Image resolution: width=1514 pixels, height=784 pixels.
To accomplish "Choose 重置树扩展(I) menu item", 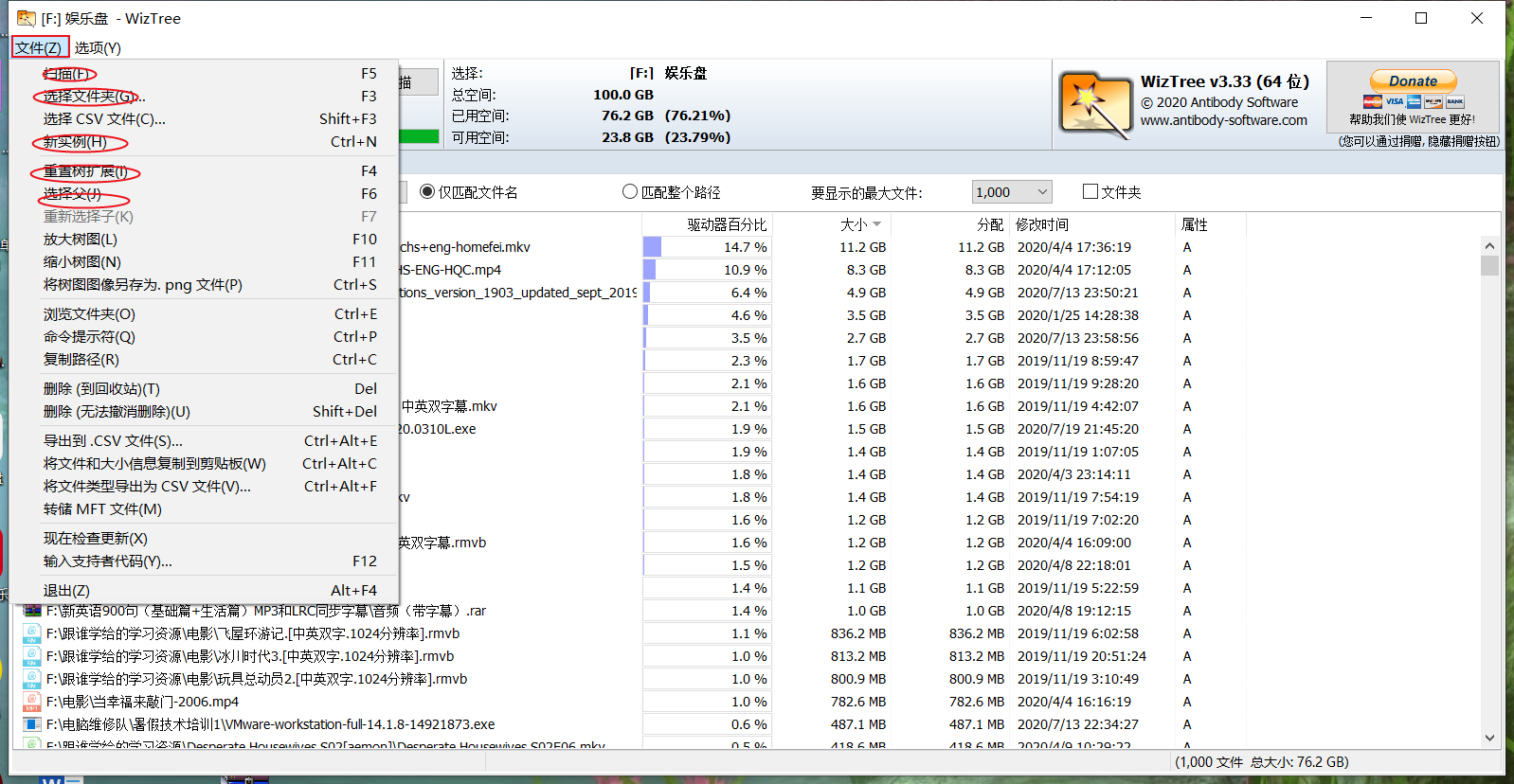I will [204, 171].
